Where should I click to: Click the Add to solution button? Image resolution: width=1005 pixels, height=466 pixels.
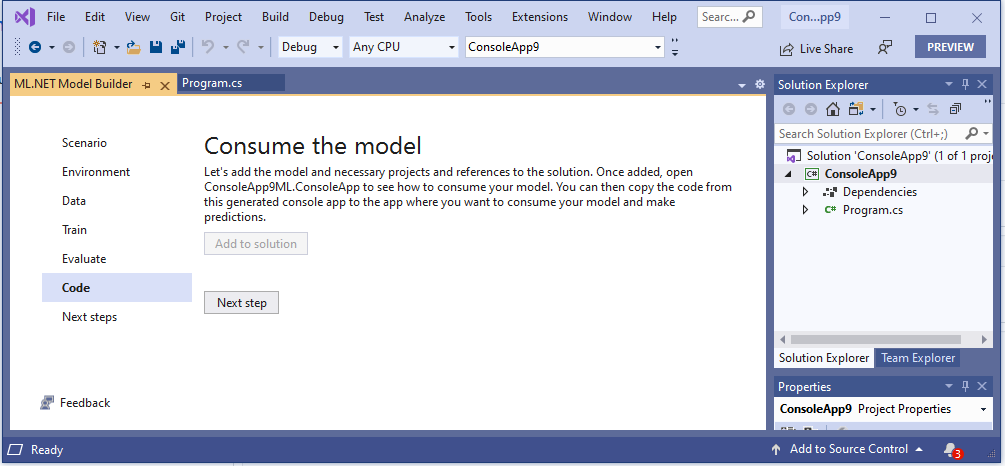click(x=256, y=244)
